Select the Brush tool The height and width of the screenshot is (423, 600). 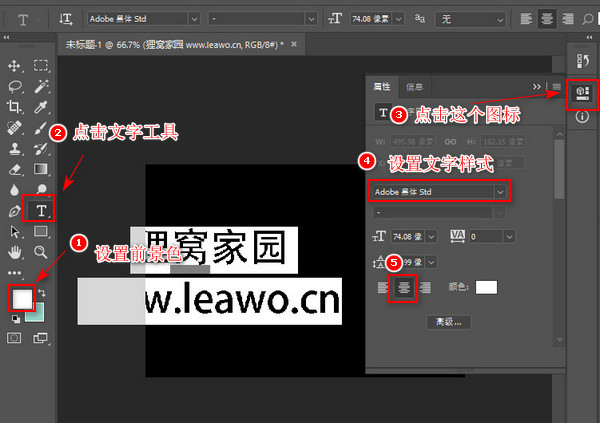(41, 128)
